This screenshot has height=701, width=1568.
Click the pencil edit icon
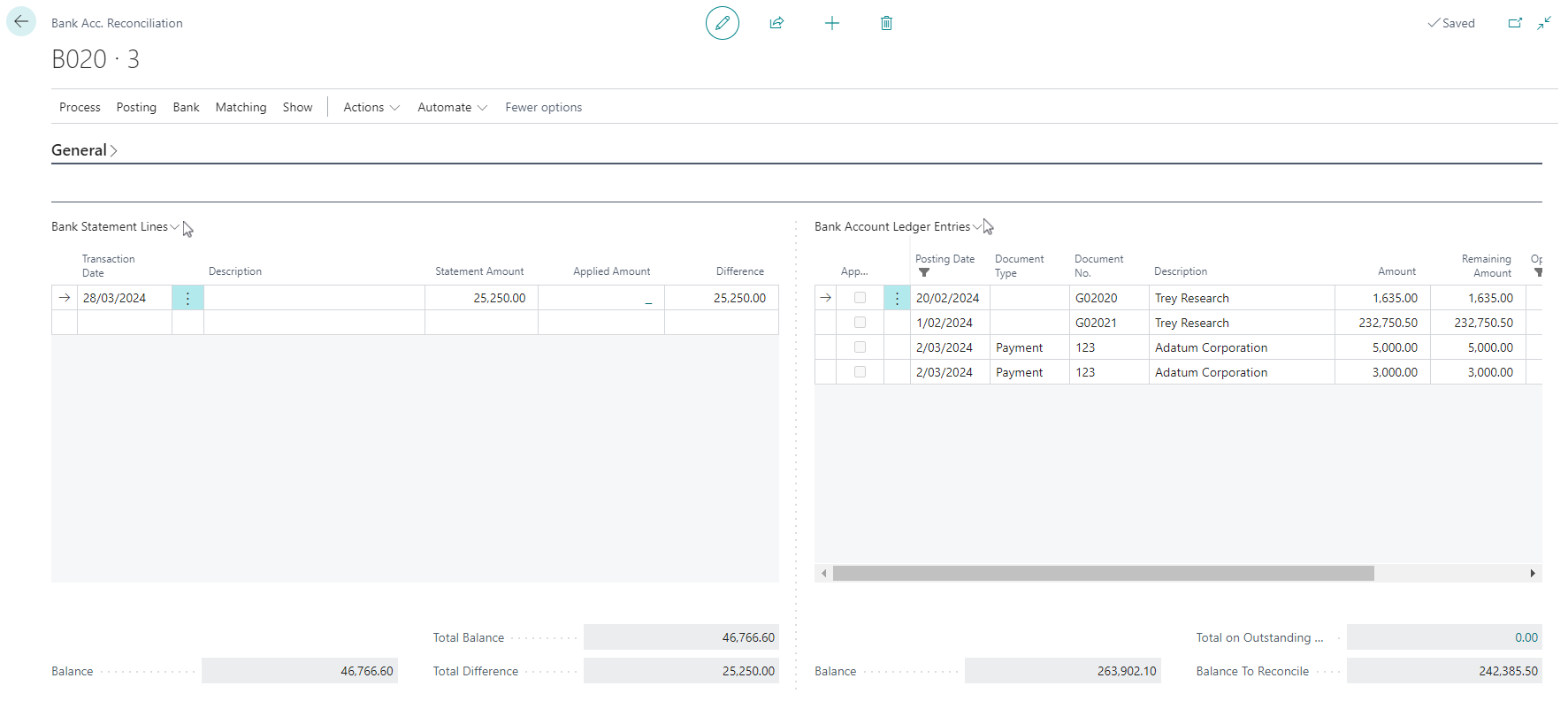[722, 23]
